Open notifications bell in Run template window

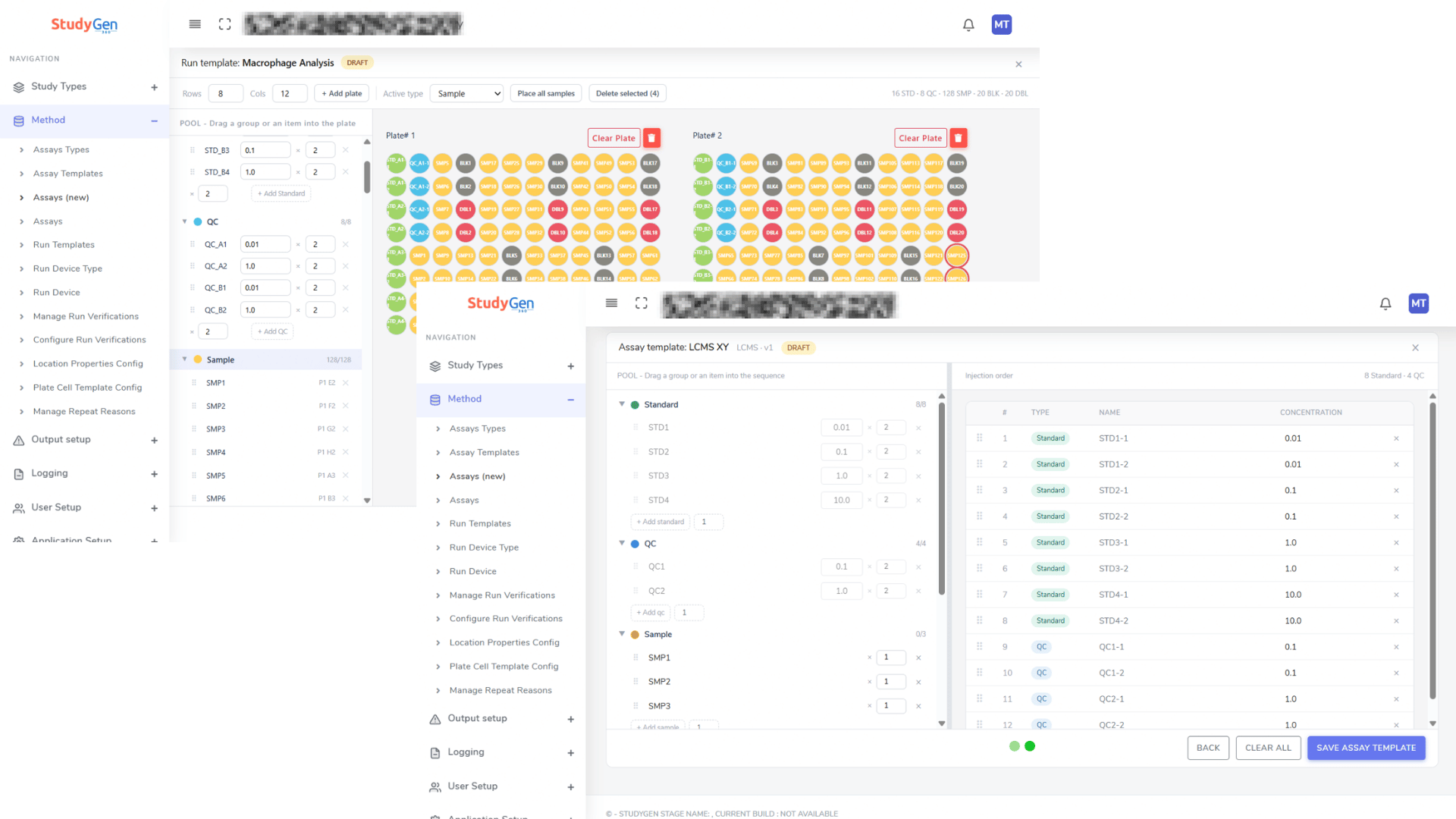[968, 25]
